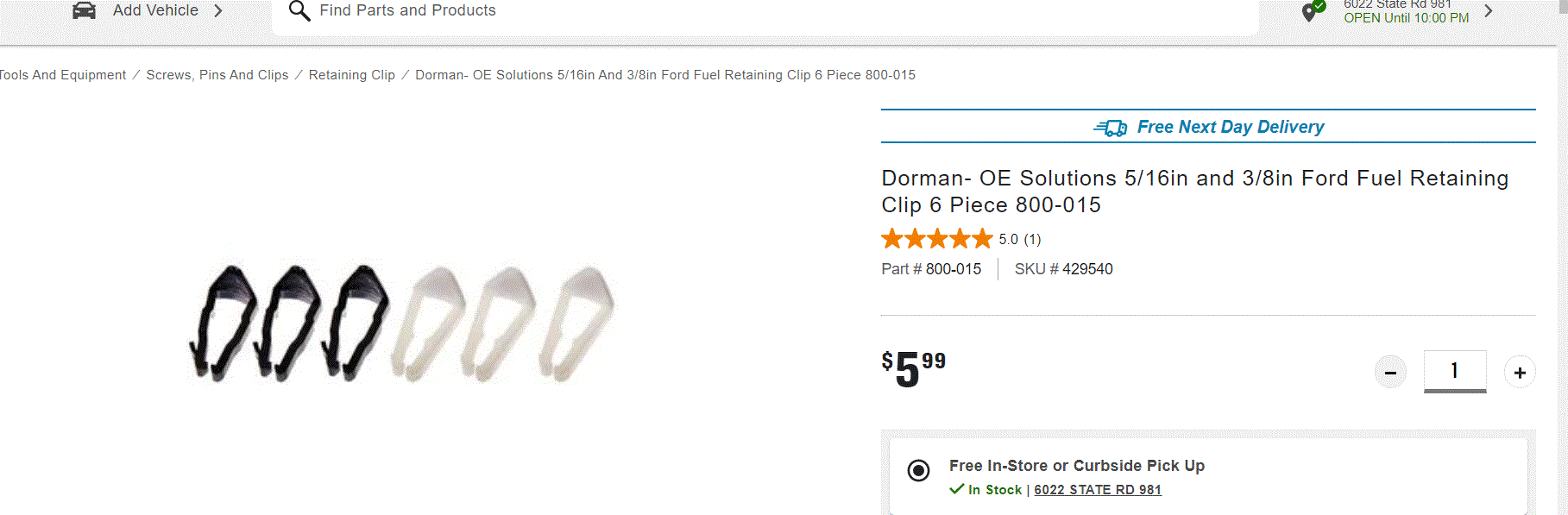Select Free In-Store or Curbside Pick Up
1568x515 pixels.
(919, 470)
